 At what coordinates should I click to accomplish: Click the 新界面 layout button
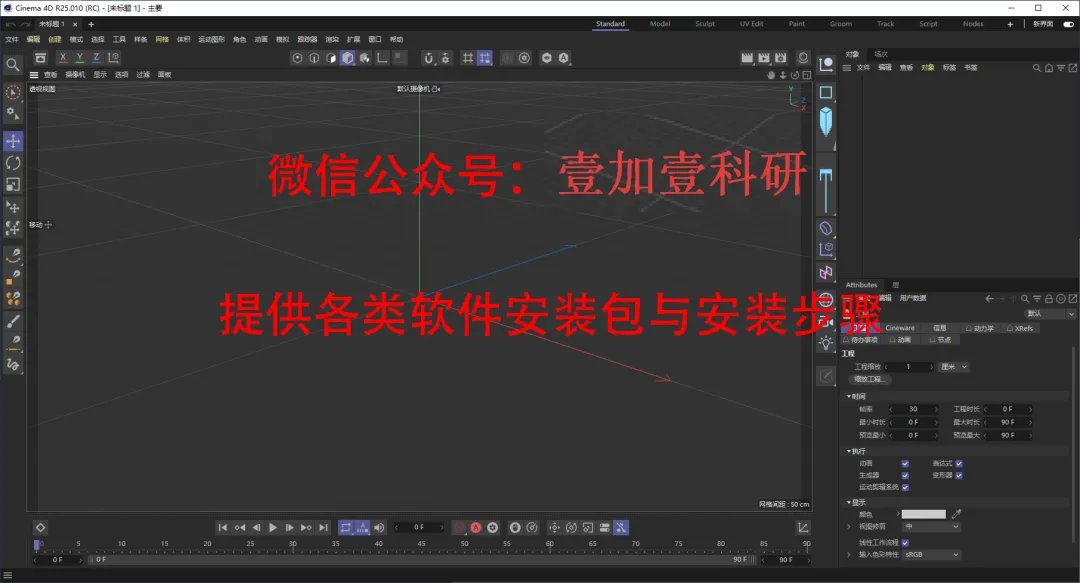[x=1043, y=23]
